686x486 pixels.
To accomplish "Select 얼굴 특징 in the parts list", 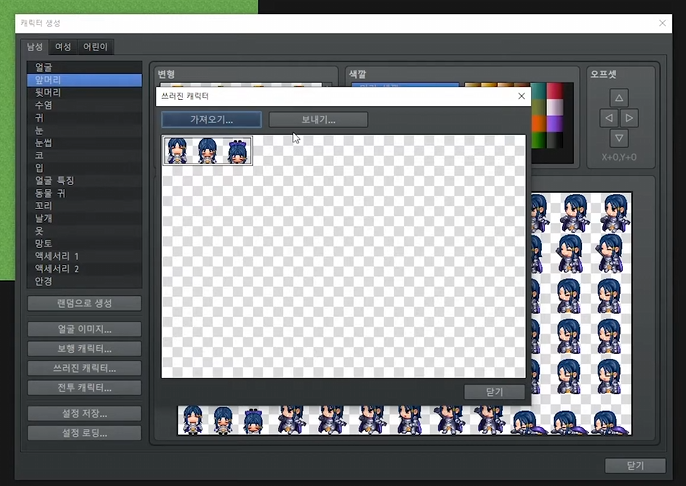I will (x=84, y=181).
